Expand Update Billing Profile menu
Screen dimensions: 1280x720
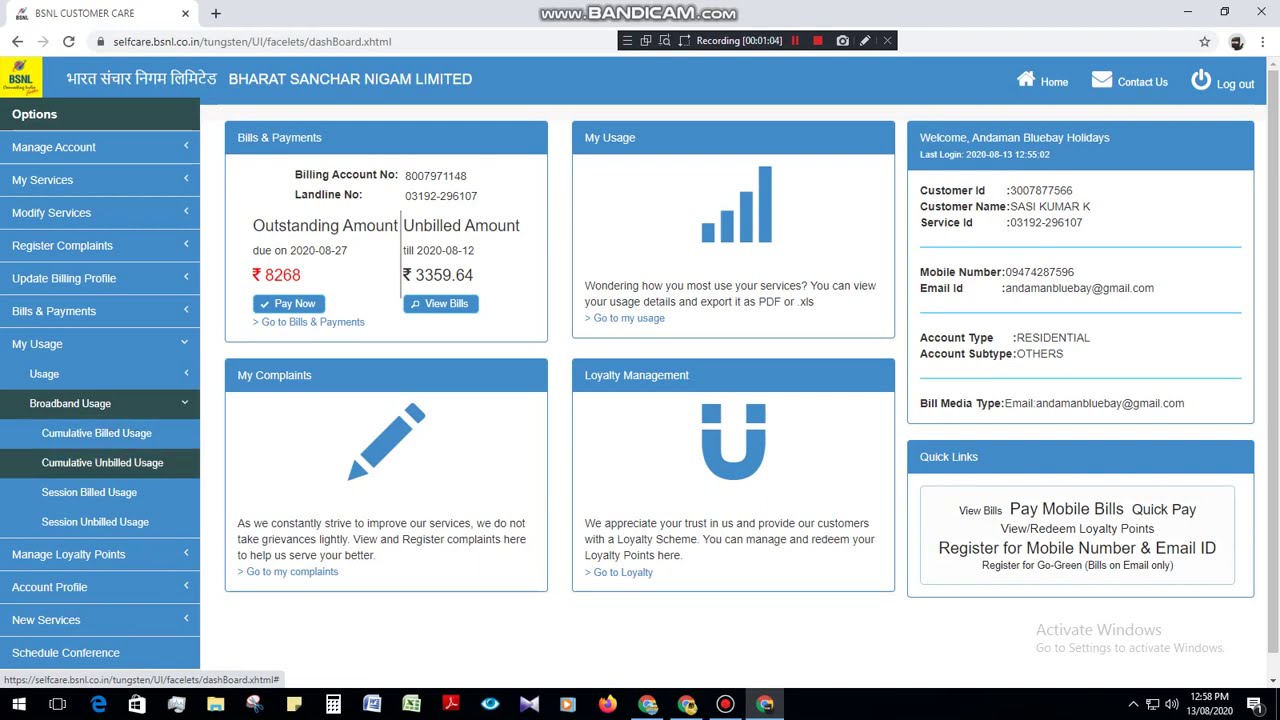(100, 278)
